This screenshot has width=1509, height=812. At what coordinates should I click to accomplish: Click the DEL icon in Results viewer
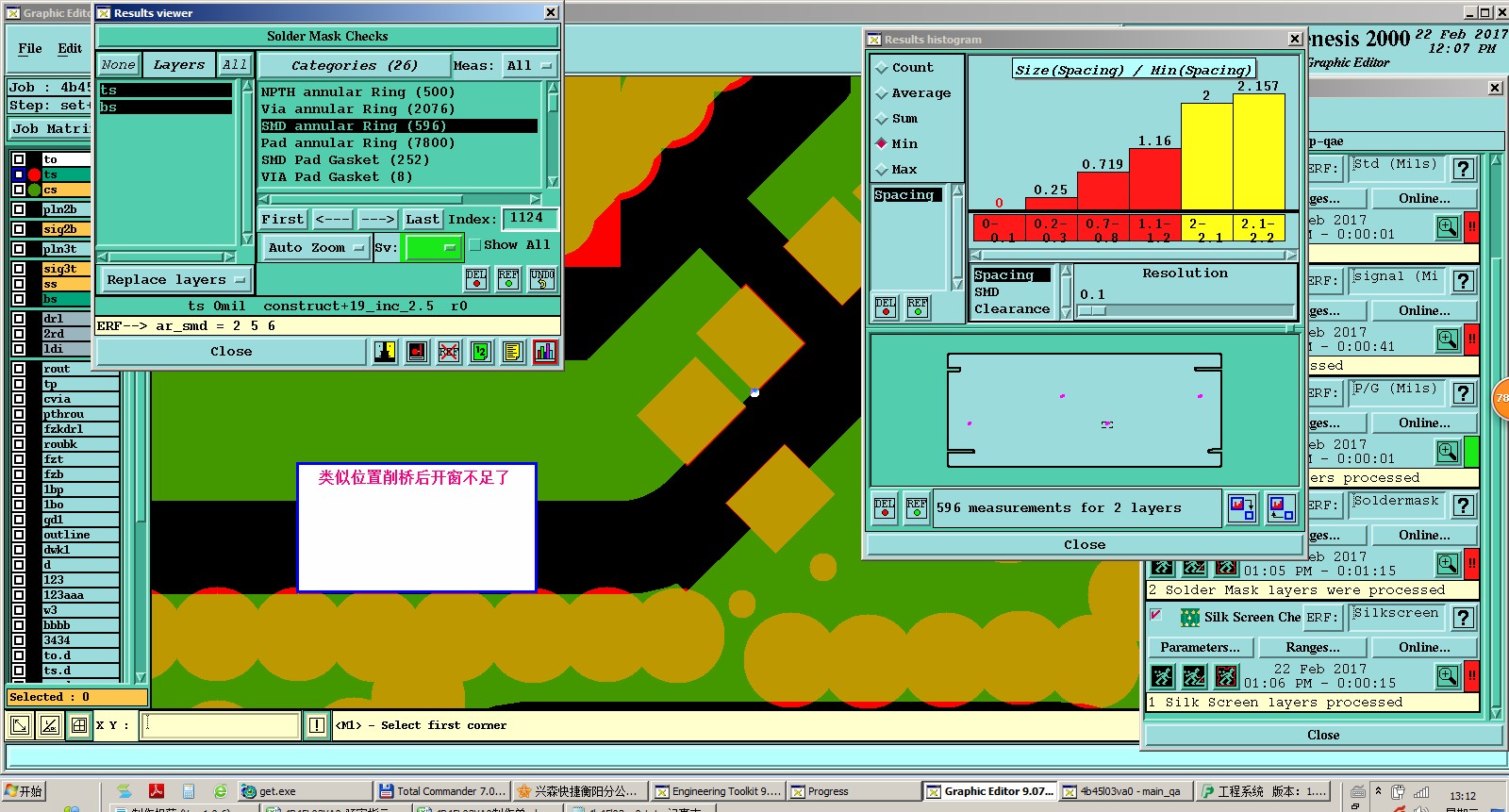point(476,279)
